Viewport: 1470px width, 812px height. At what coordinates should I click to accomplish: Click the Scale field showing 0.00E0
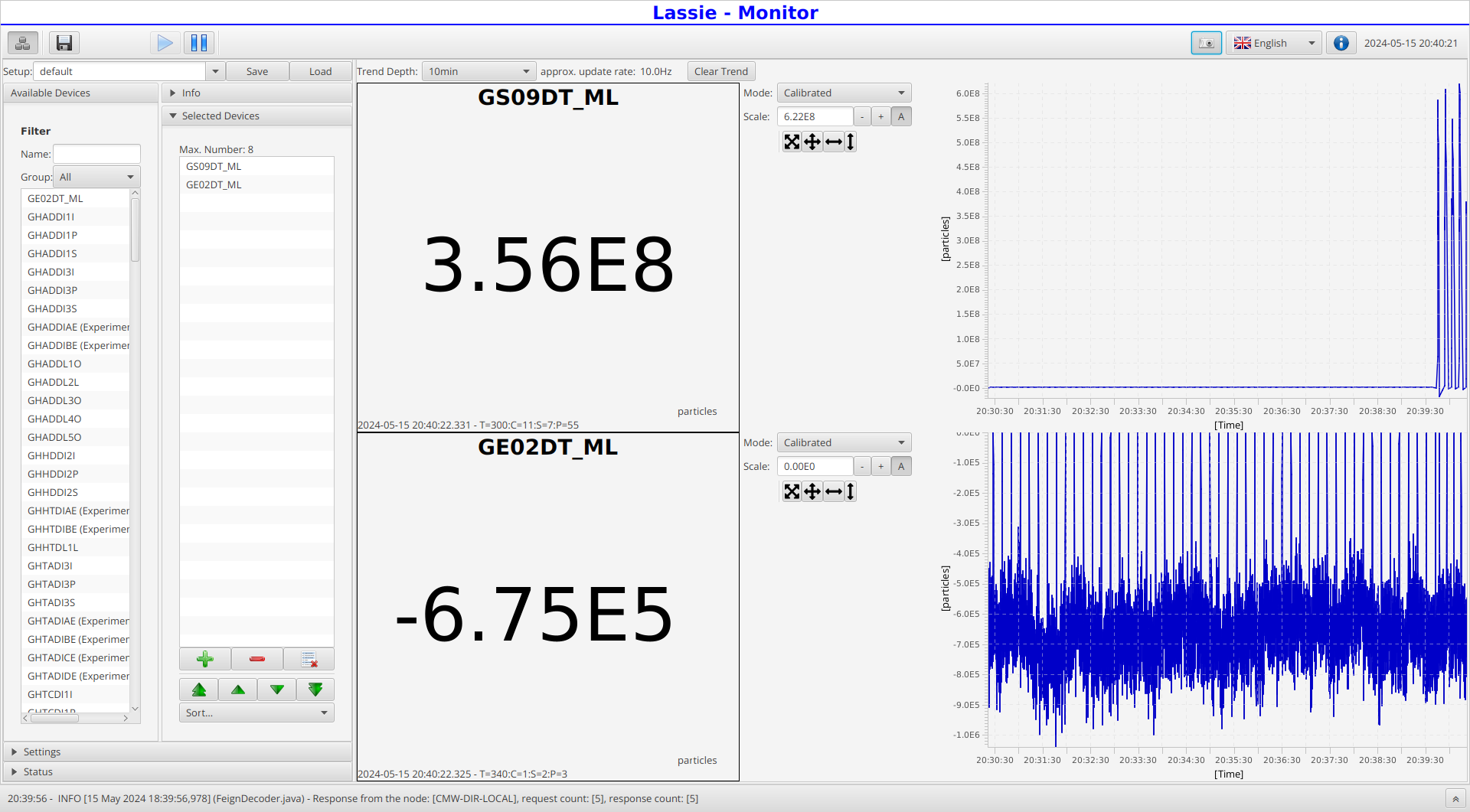815,466
